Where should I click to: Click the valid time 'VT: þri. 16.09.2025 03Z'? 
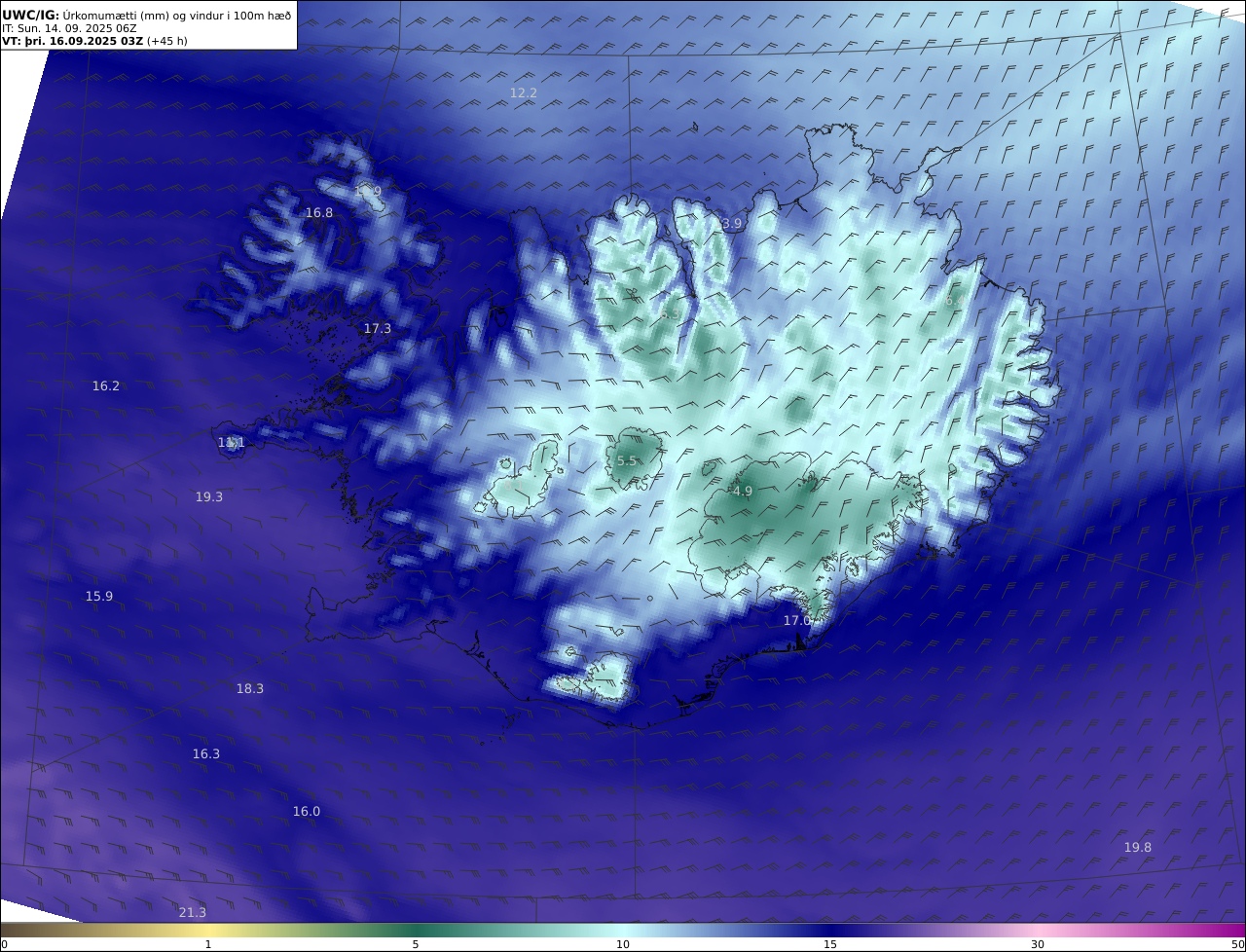[73, 42]
